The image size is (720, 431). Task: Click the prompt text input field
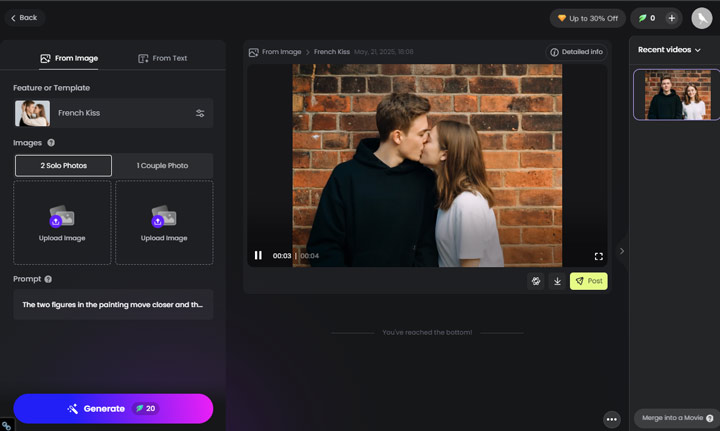pyautogui.click(x=113, y=305)
